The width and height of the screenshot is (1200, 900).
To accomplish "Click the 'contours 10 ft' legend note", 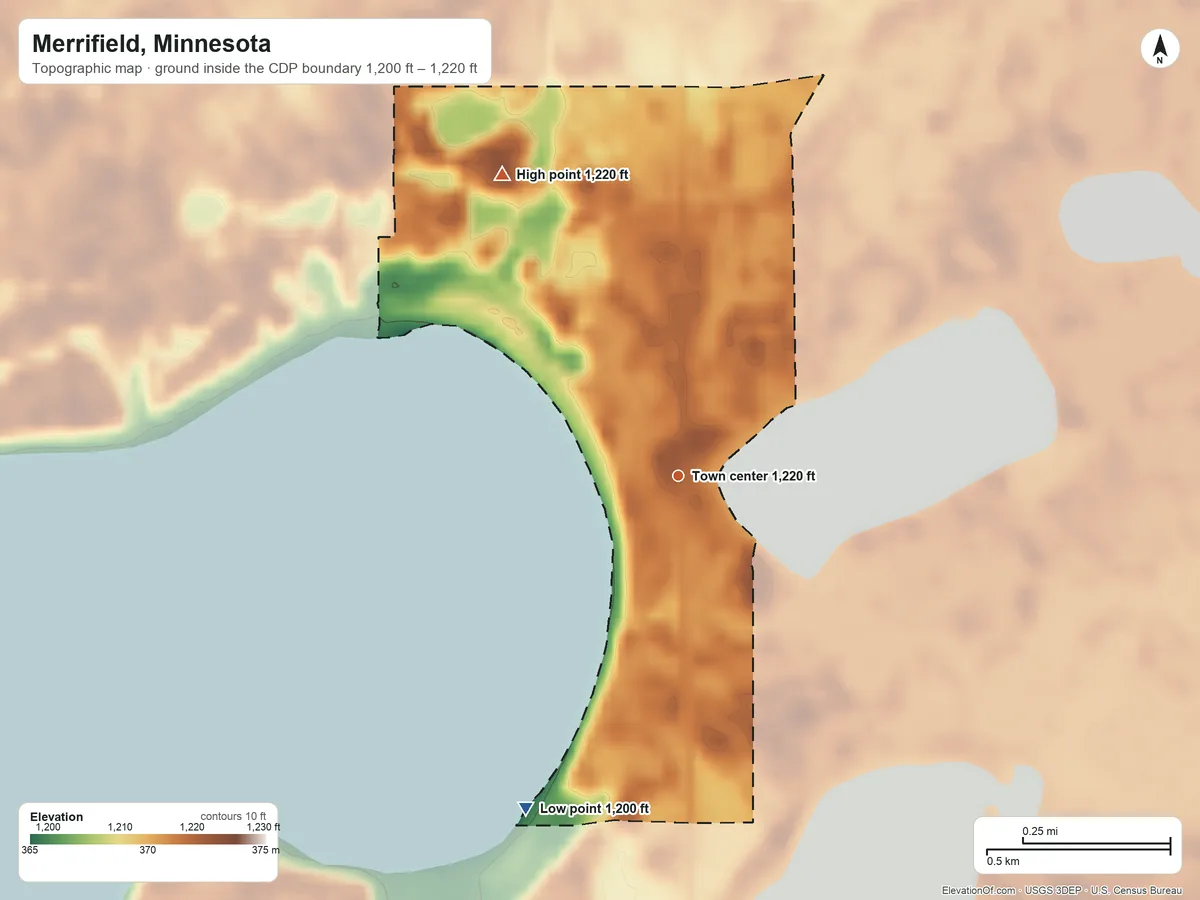I will [x=233, y=816].
